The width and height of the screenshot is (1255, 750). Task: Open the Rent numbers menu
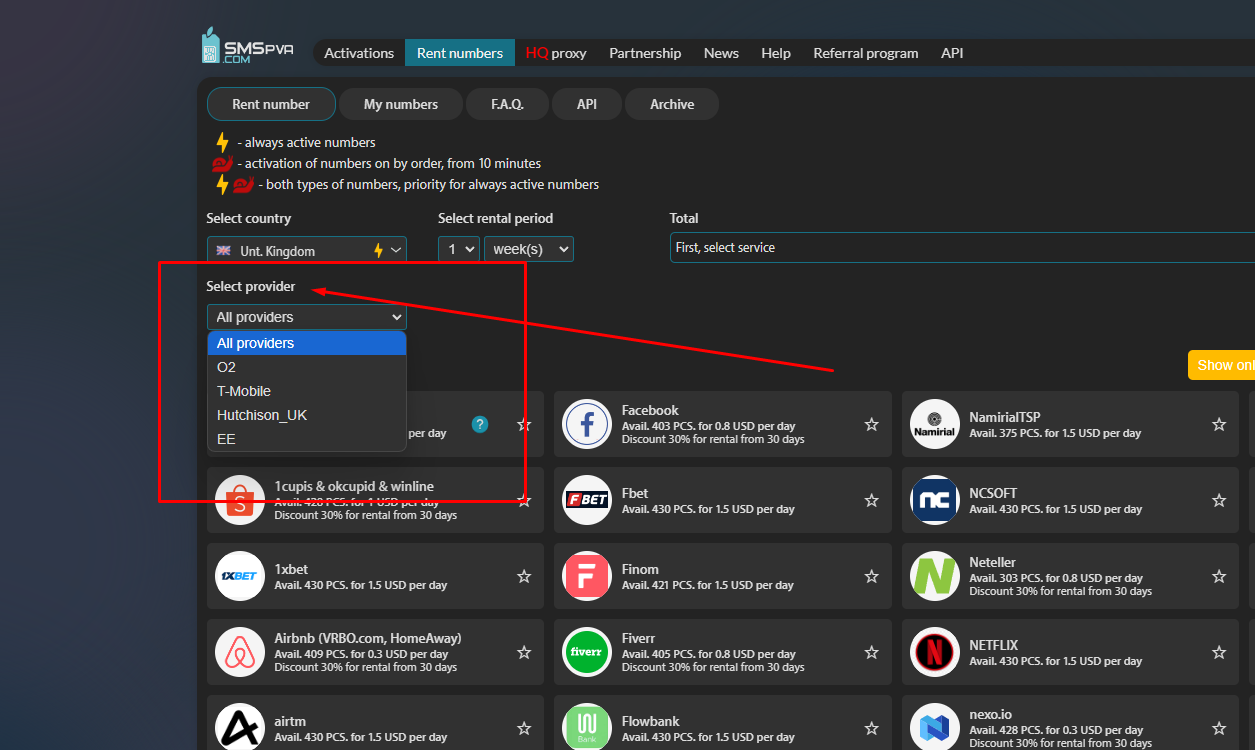coord(460,53)
